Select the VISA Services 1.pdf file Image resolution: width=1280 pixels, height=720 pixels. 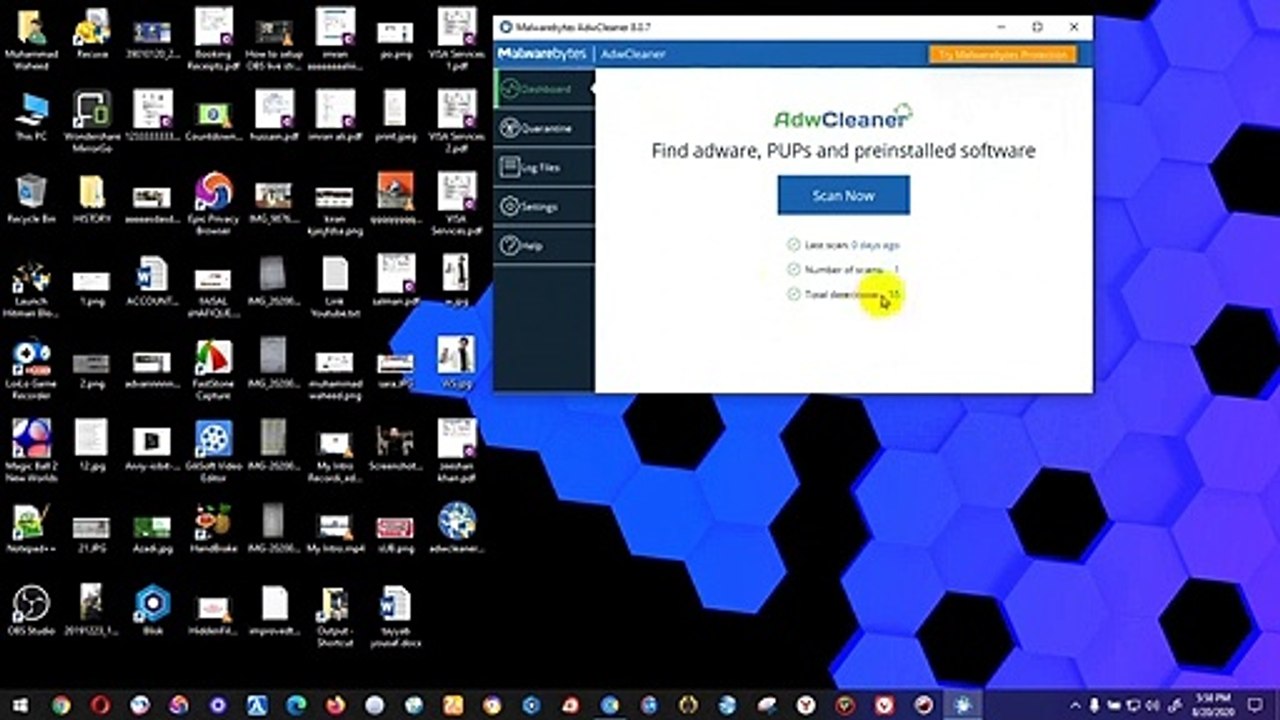pos(456,38)
